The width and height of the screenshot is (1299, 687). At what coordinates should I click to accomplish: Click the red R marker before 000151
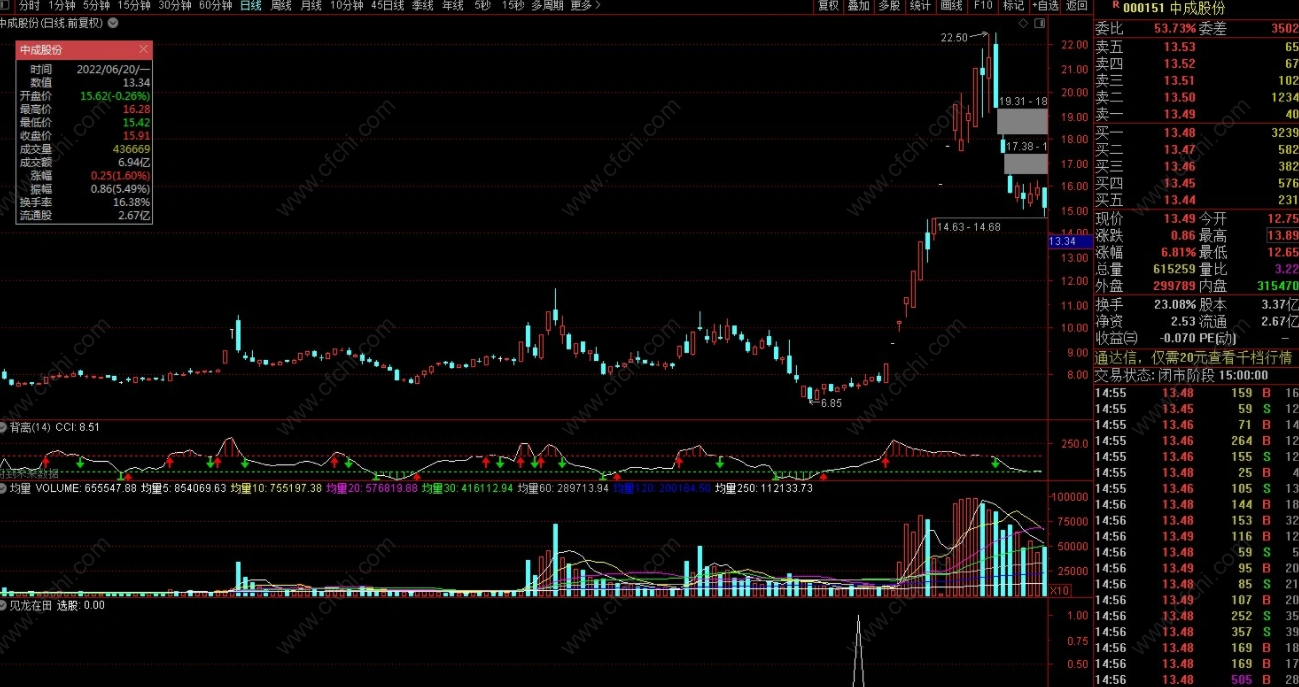click(1115, 5)
